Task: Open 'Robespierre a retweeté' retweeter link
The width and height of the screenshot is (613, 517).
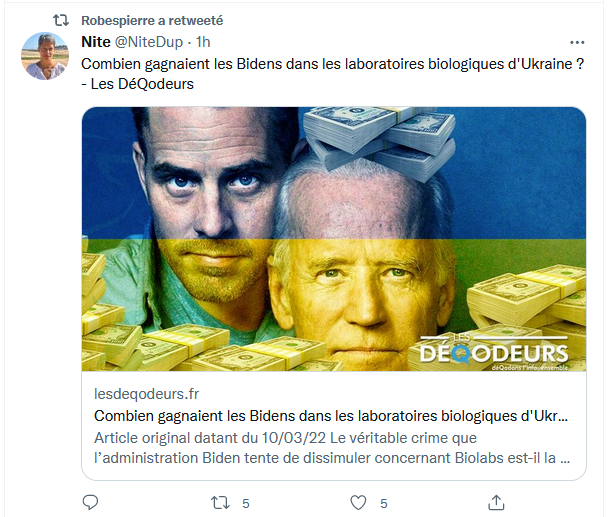Action: [x=152, y=20]
